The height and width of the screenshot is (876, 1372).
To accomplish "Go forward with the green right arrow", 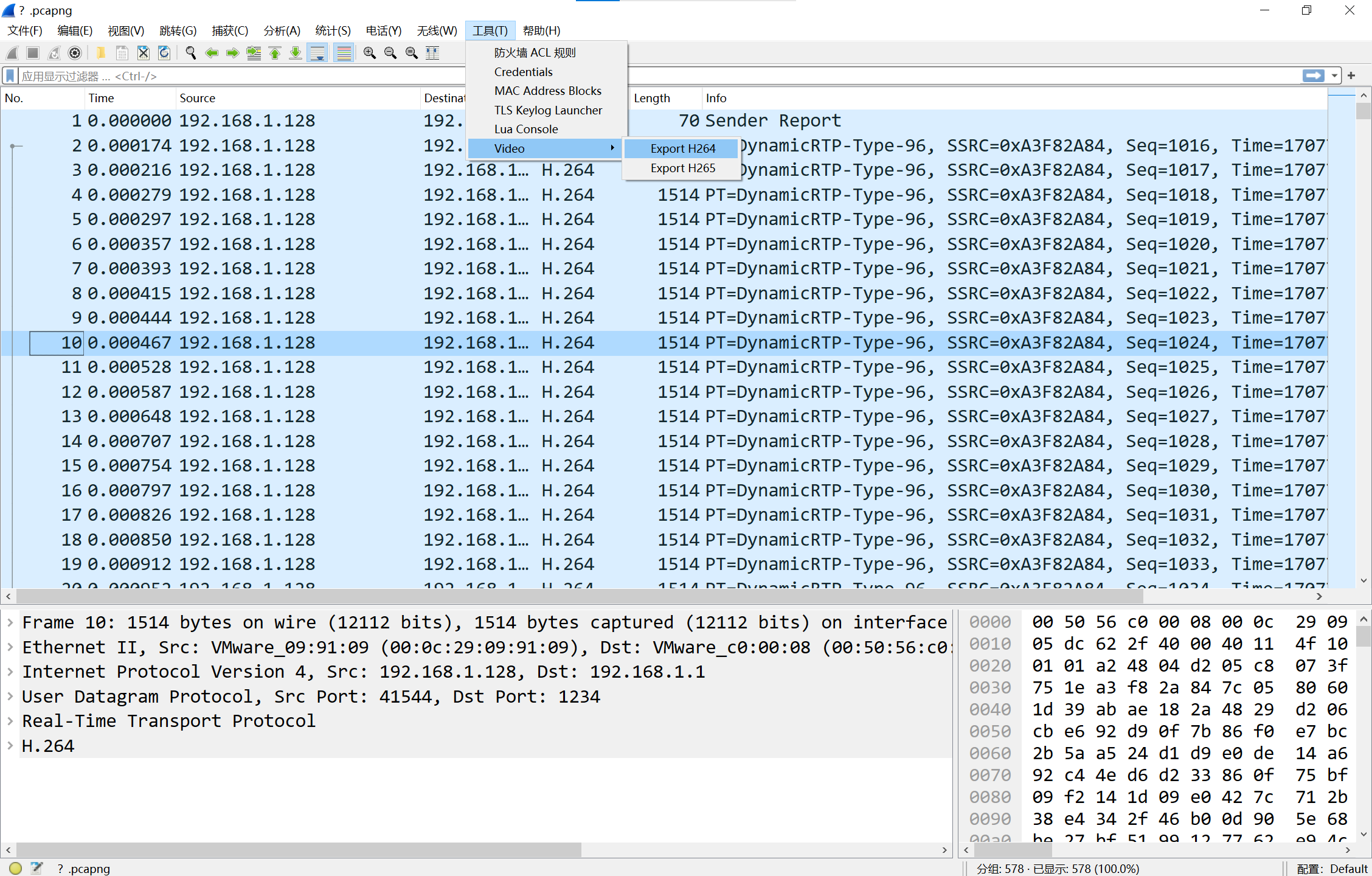I will tap(232, 53).
